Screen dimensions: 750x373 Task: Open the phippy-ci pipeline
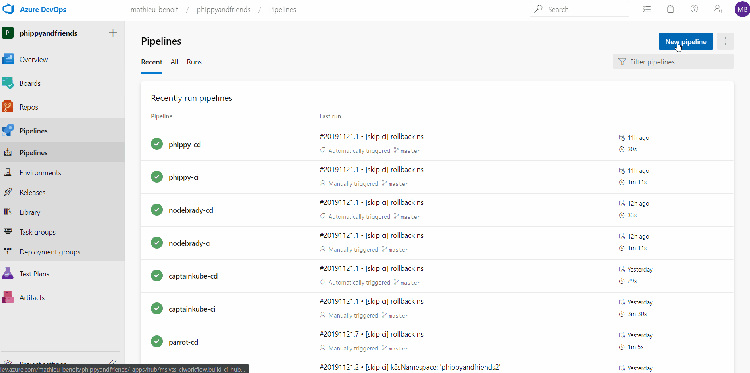pyautogui.click(x=184, y=177)
